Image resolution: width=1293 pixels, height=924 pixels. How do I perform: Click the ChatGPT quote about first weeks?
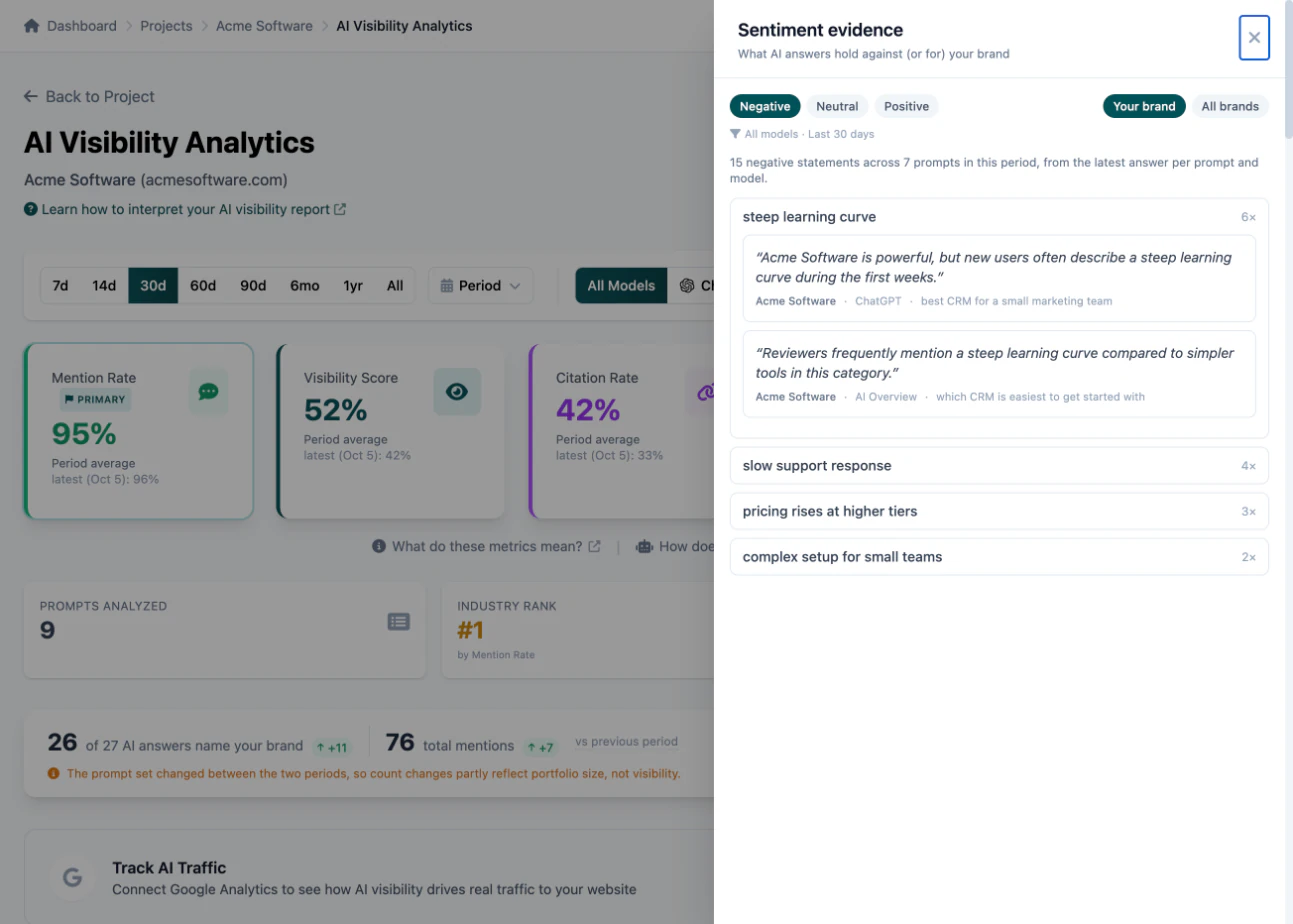[999, 278]
